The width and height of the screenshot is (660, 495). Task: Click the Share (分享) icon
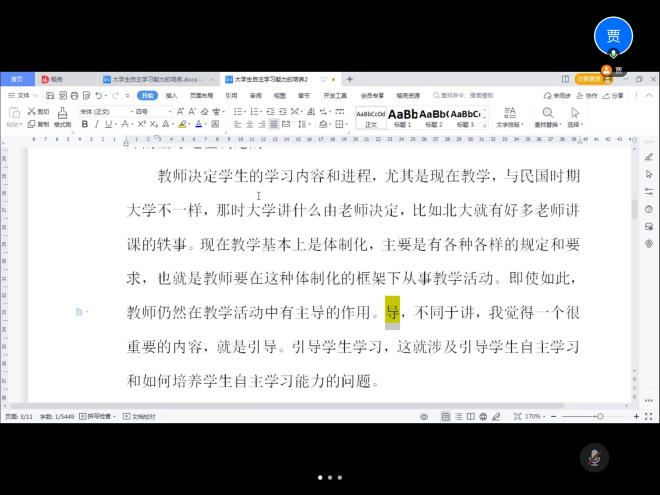[613, 96]
